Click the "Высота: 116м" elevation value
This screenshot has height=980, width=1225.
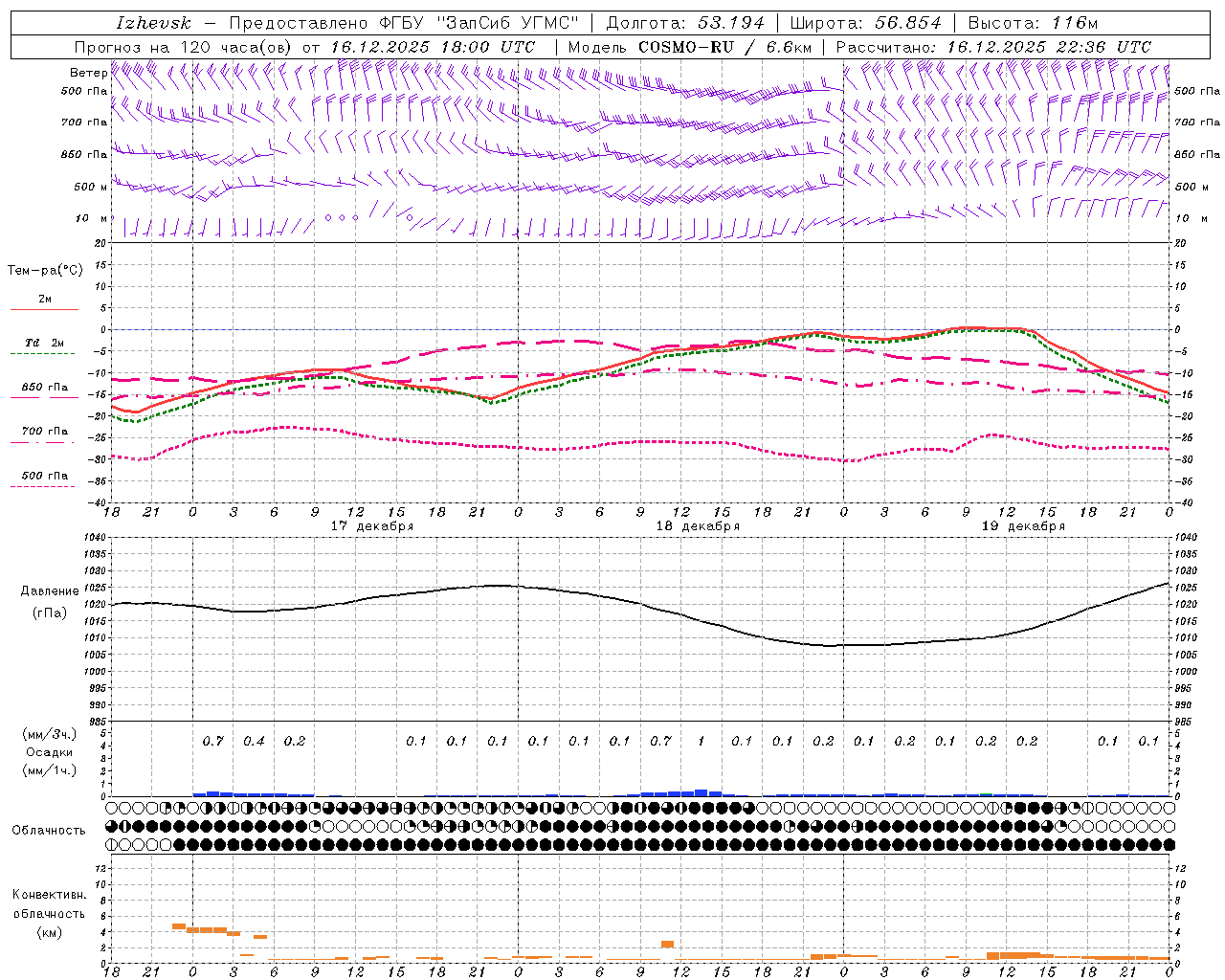point(1033,23)
